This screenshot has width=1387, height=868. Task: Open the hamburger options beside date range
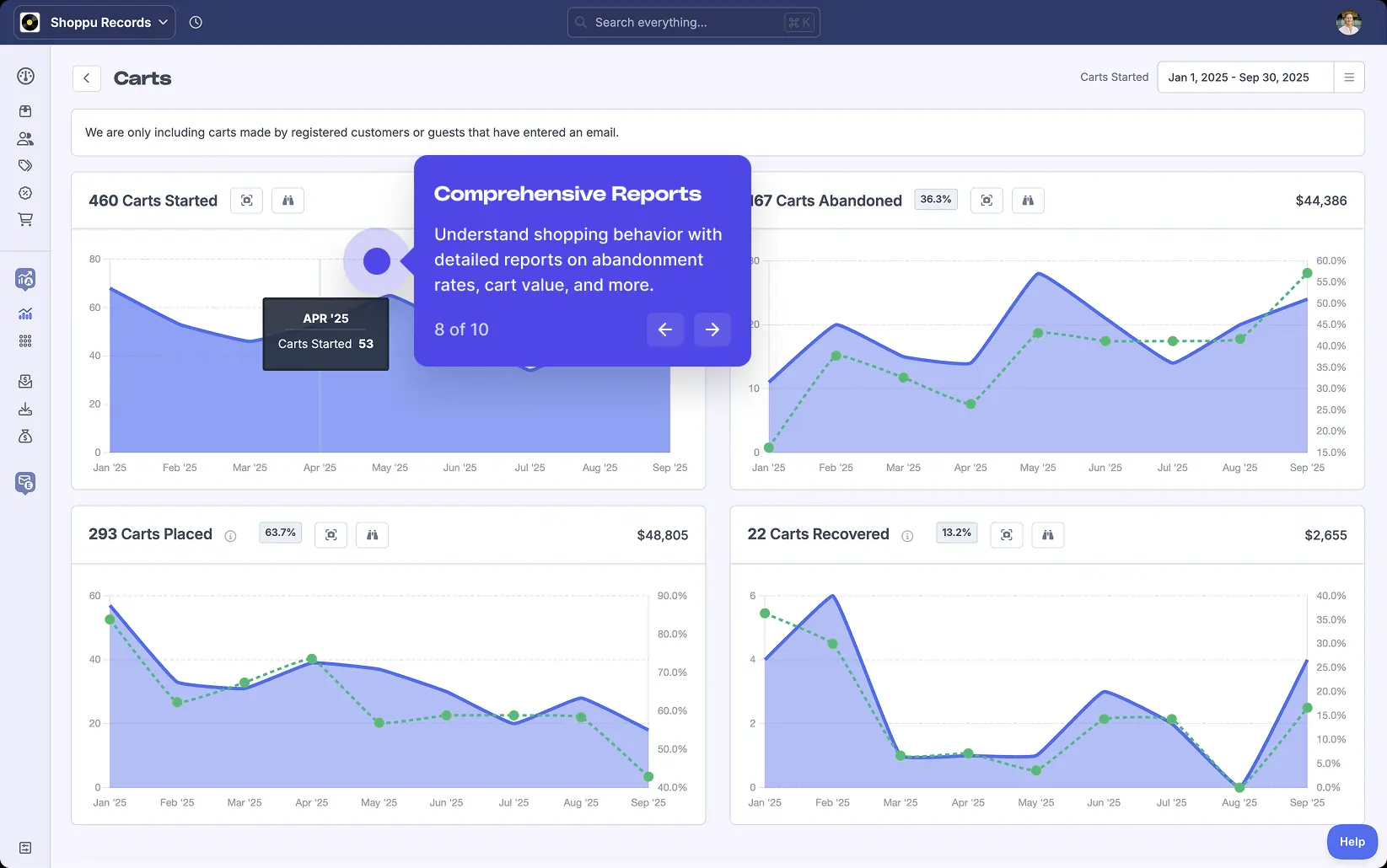tap(1350, 77)
